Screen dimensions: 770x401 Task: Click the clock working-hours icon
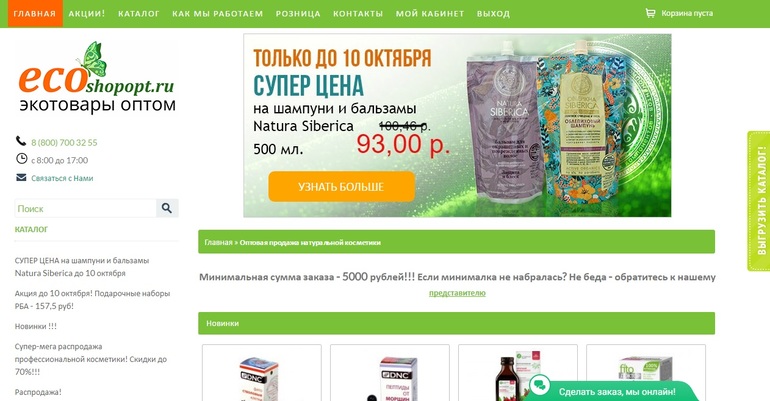22,159
